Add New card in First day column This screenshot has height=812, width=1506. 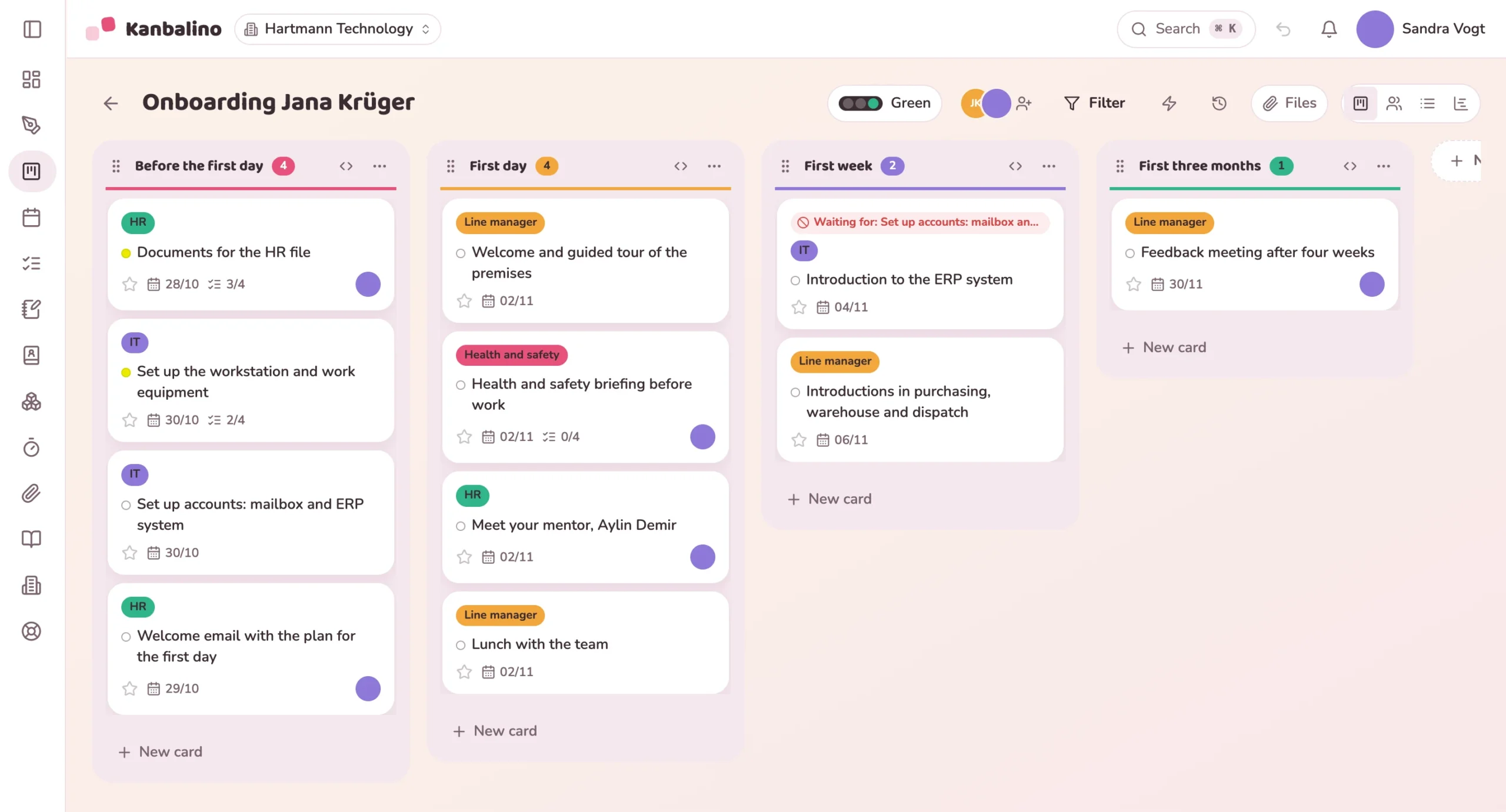(x=495, y=731)
